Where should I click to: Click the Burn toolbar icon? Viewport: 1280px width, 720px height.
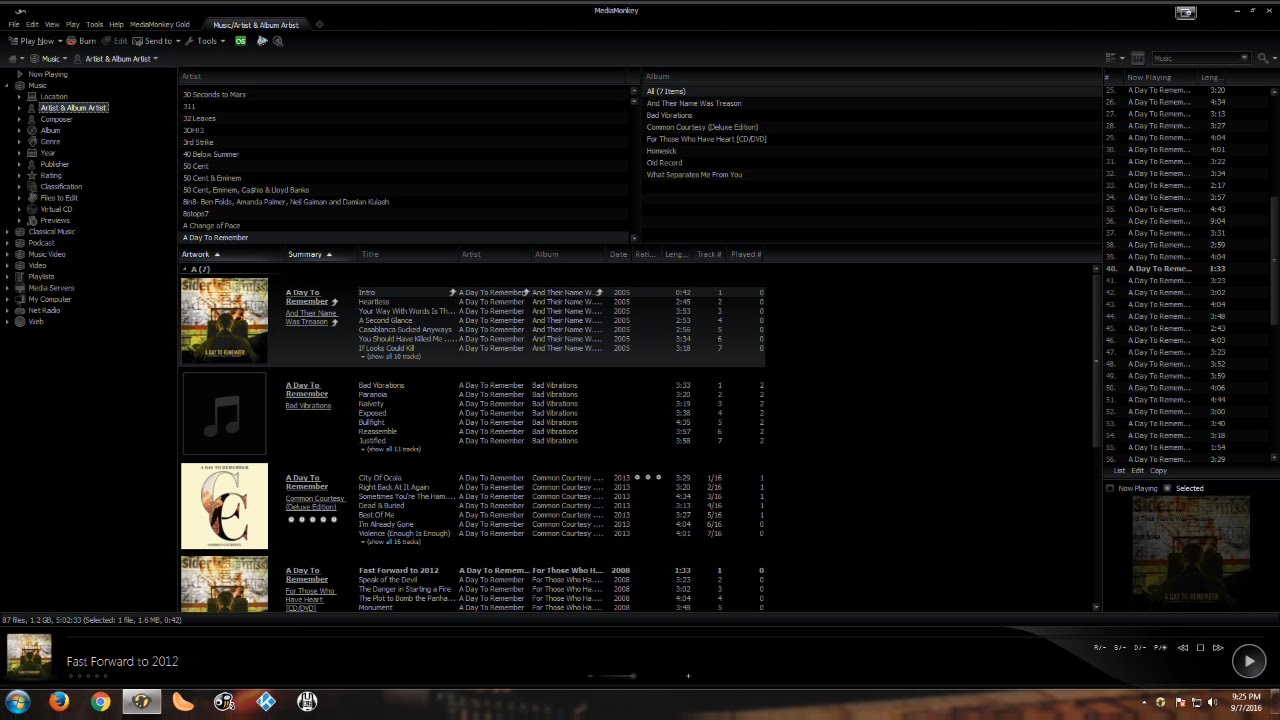[72, 41]
